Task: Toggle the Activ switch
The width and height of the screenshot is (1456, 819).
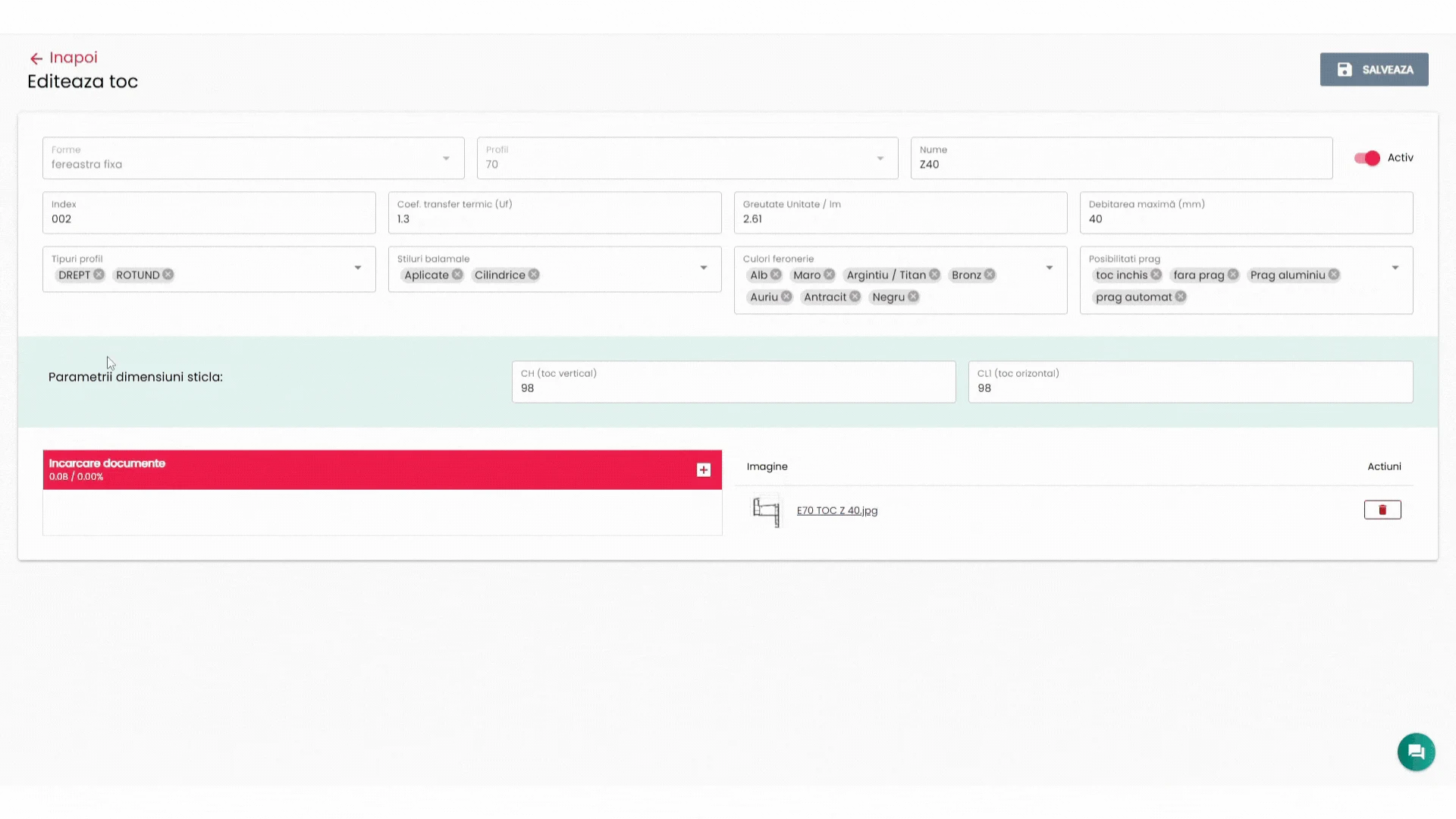Action: click(x=1367, y=158)
